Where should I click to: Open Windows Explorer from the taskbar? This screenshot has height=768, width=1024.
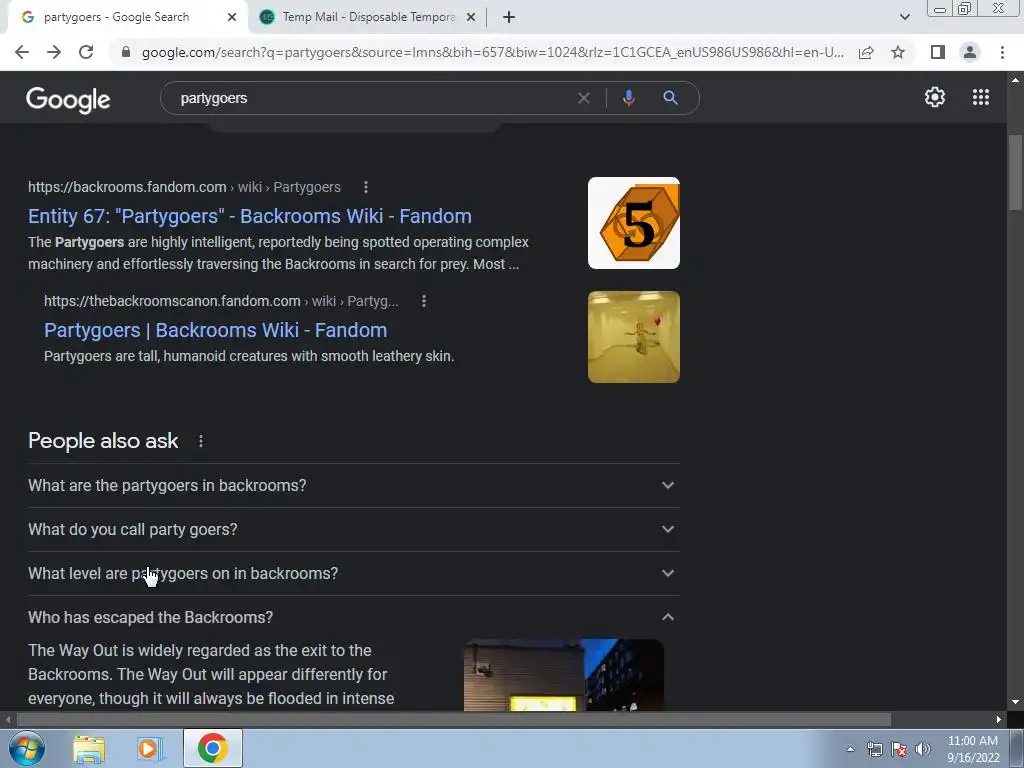[89, 748]
